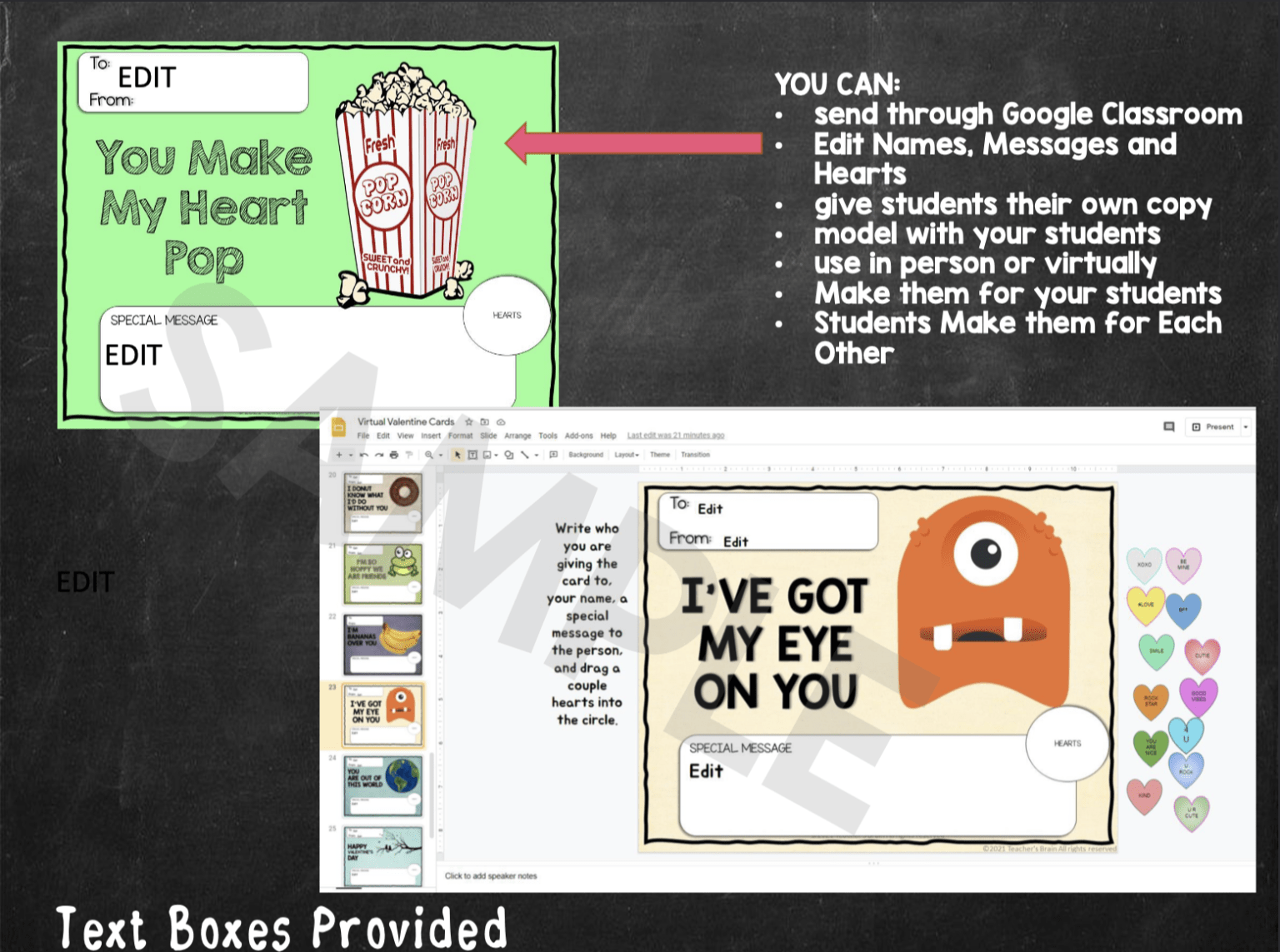This screenshot has height=952, width=1280.
Task: Open the comment history icon near Present
Action: tap(1168, 426)
